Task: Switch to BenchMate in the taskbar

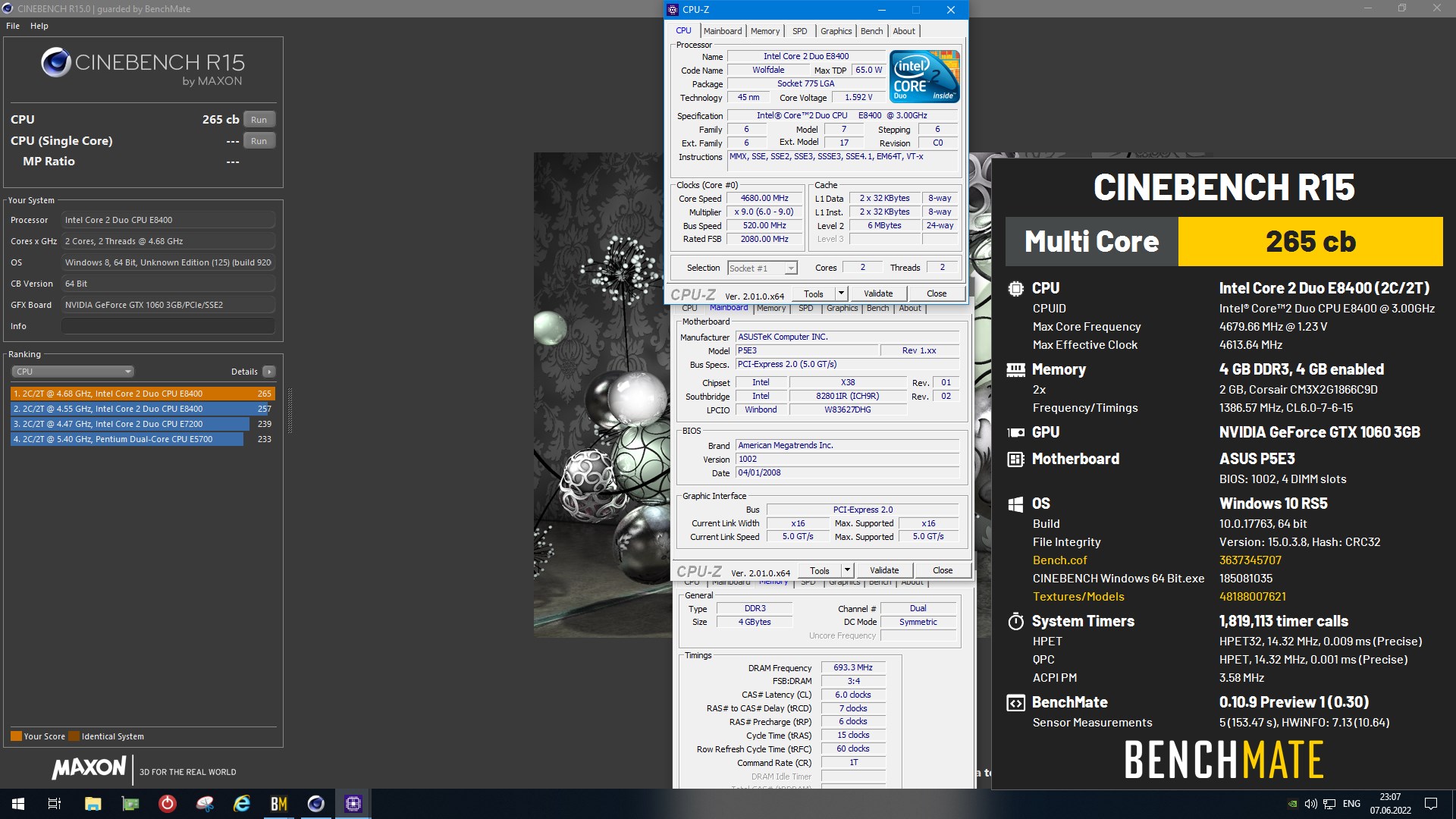Action: pyautogui.click(x=279, y=804)
